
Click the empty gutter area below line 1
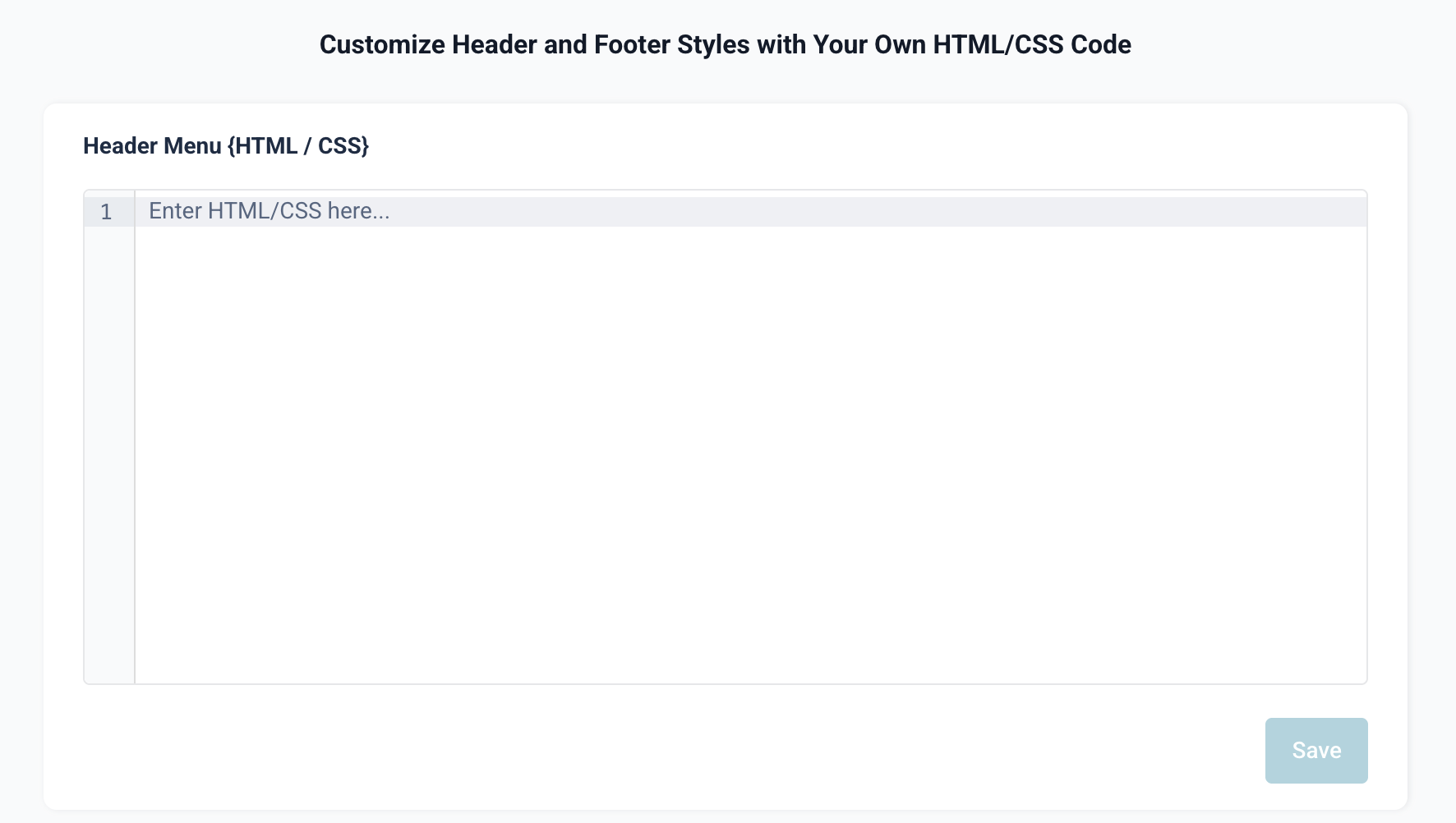click(x=108, y=452)
